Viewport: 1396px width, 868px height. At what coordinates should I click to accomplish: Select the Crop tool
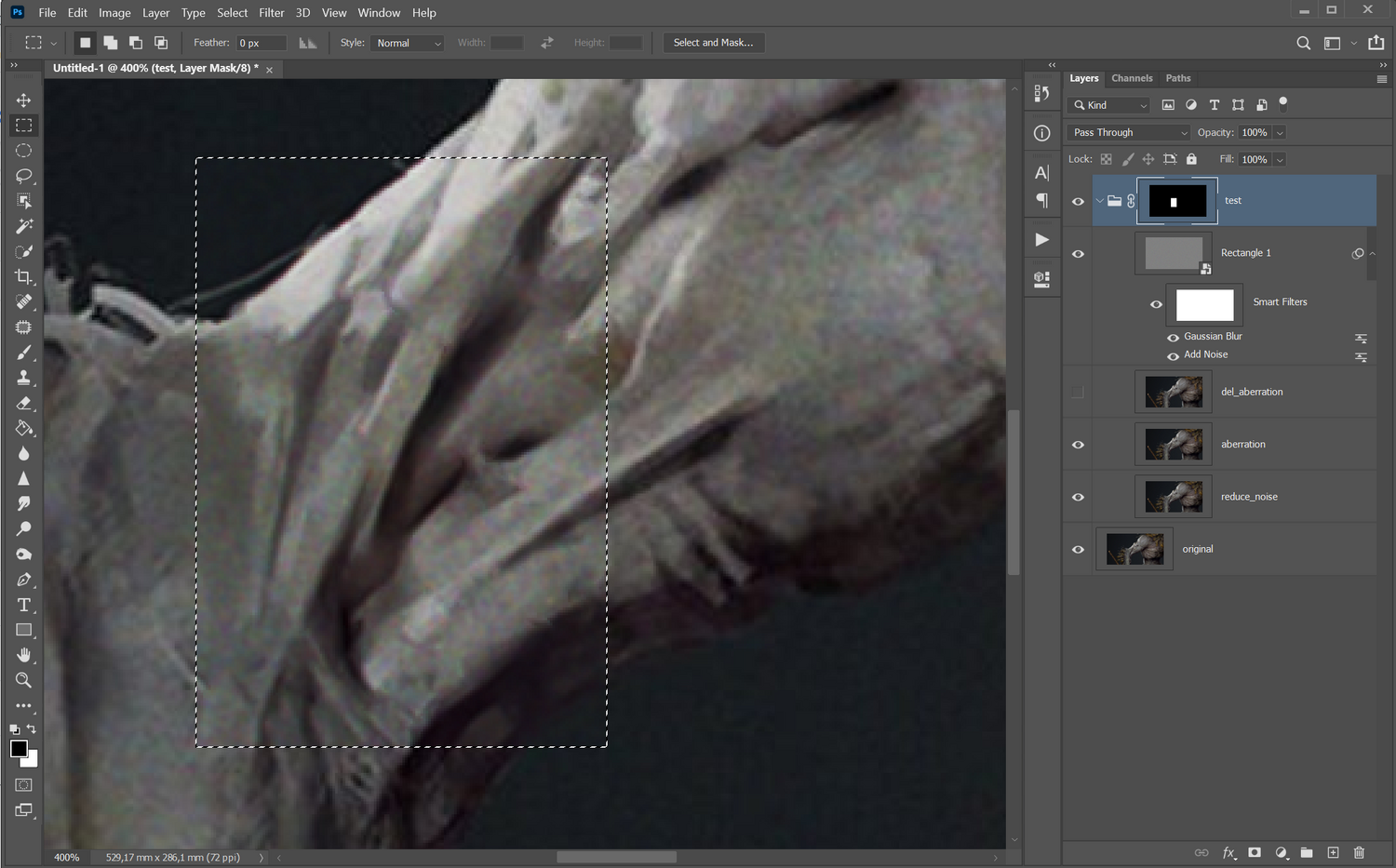(24, 276)
